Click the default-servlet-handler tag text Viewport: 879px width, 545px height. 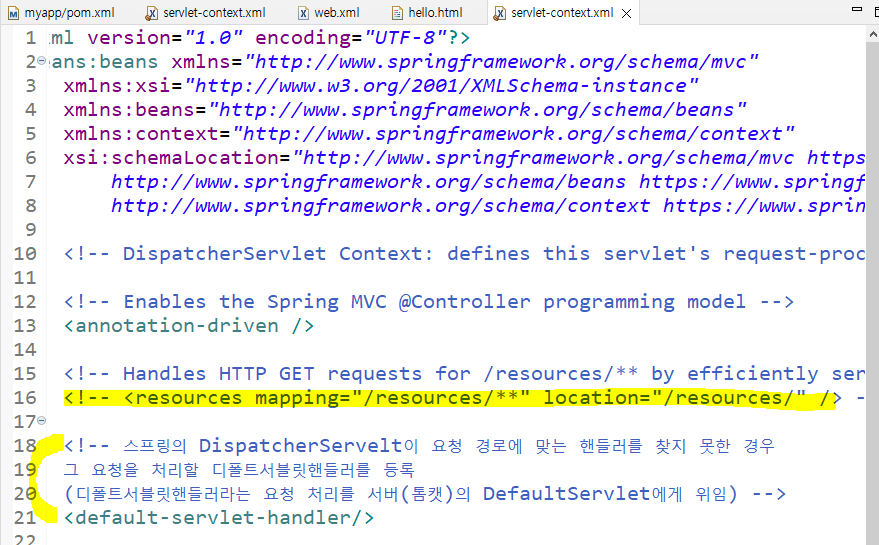click(x=219, y=518)
